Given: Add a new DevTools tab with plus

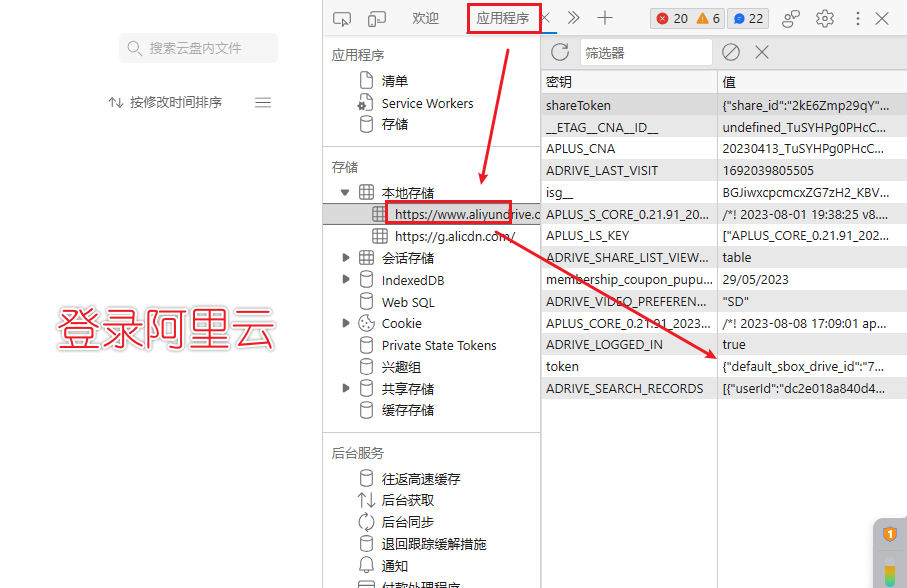Looking at the screenshot, I should [x=605, y=18].
